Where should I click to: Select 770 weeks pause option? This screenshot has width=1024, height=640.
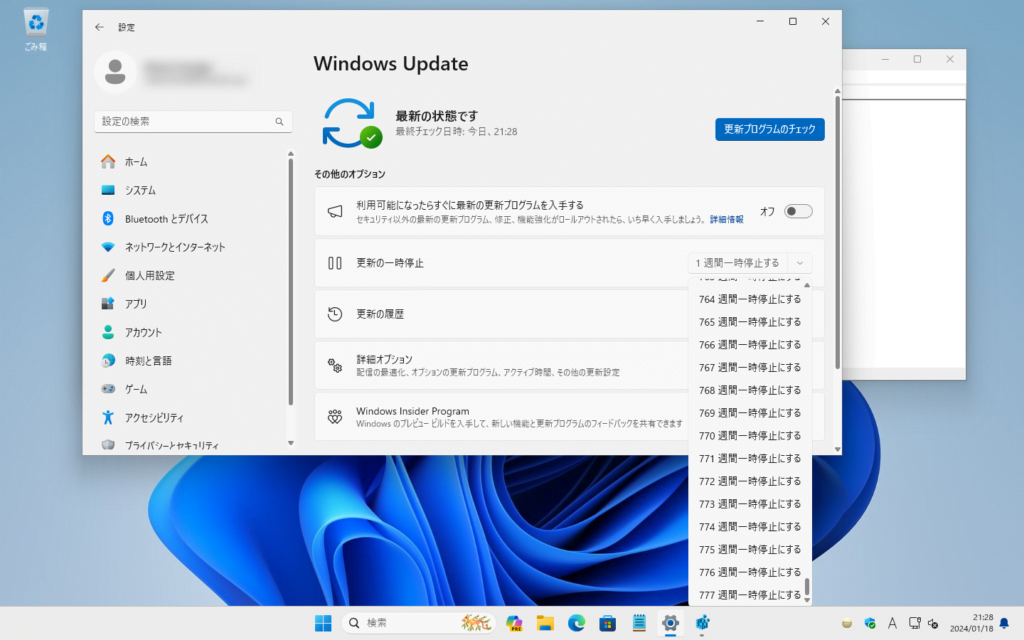(x=750, y=436)
